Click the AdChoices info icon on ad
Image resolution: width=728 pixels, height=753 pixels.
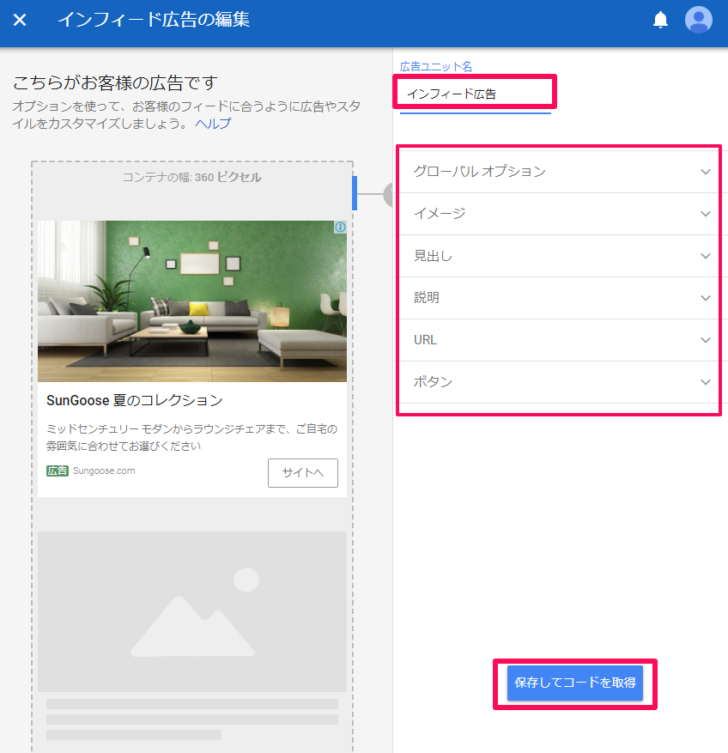[x=340, y=227]
